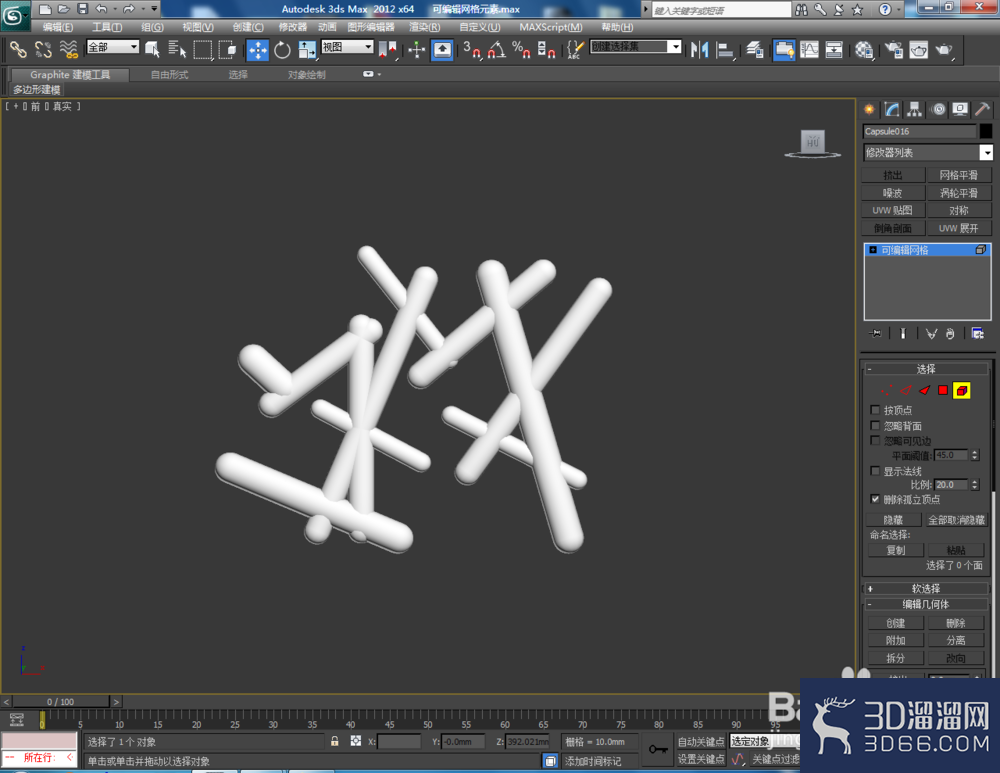Open the 工具(T) menu

[107, 27]
